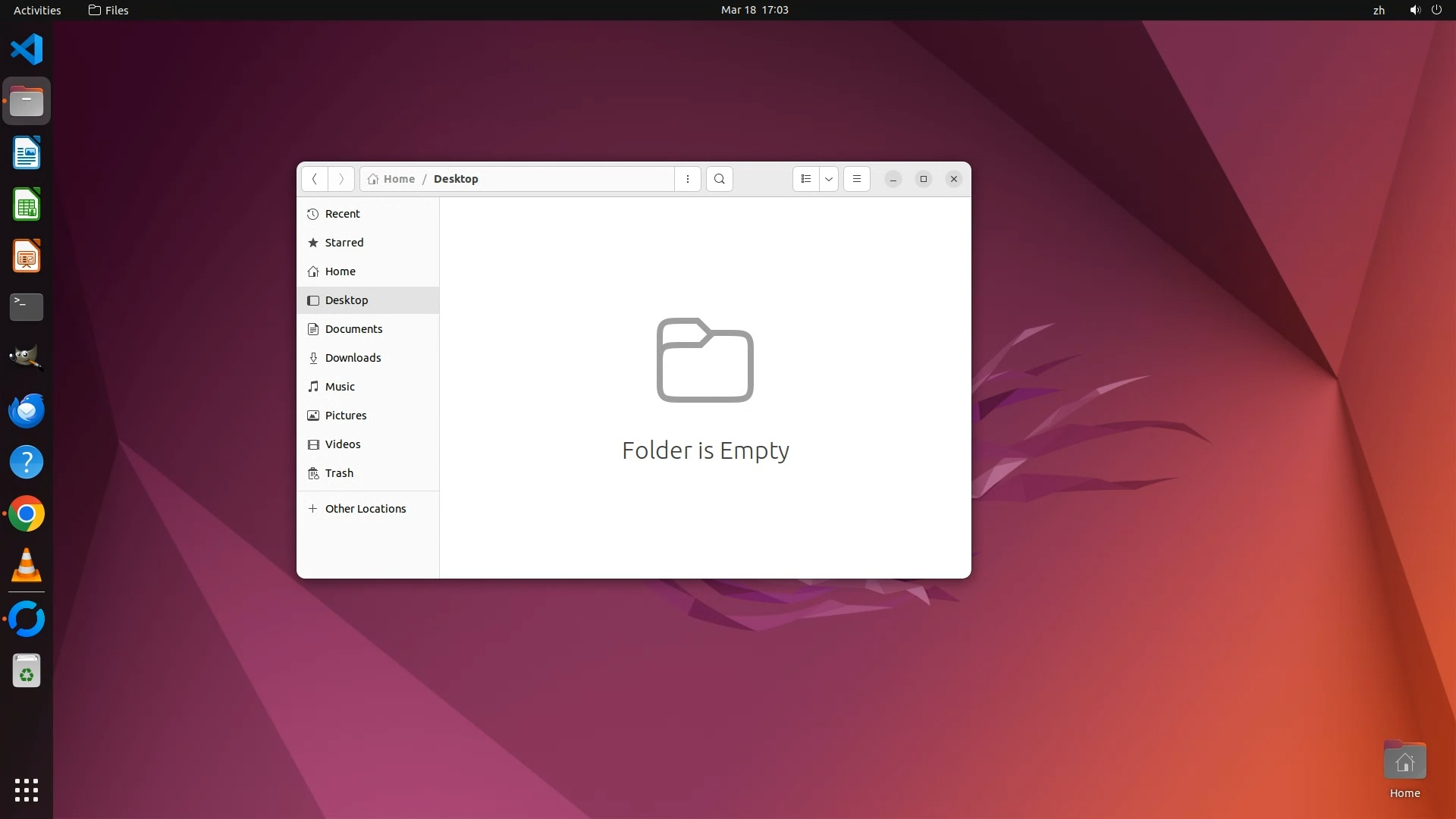The height and width of the screenshot is (819, 1456).
Task: Open the hamburger main menu
Action: (x=856, y=179)
